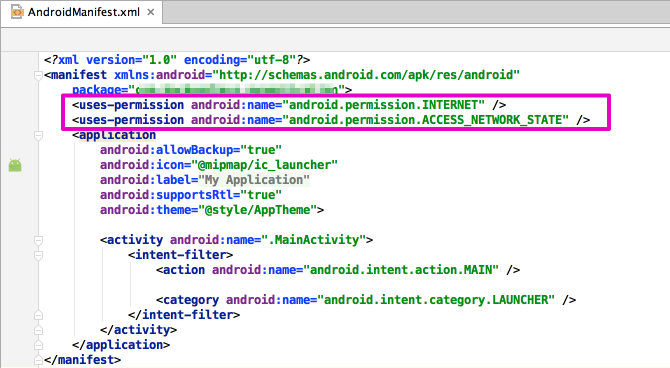Click the closing application fold marker
The height and width of the screenshot is (368, 670).
(x=38, y=345)
